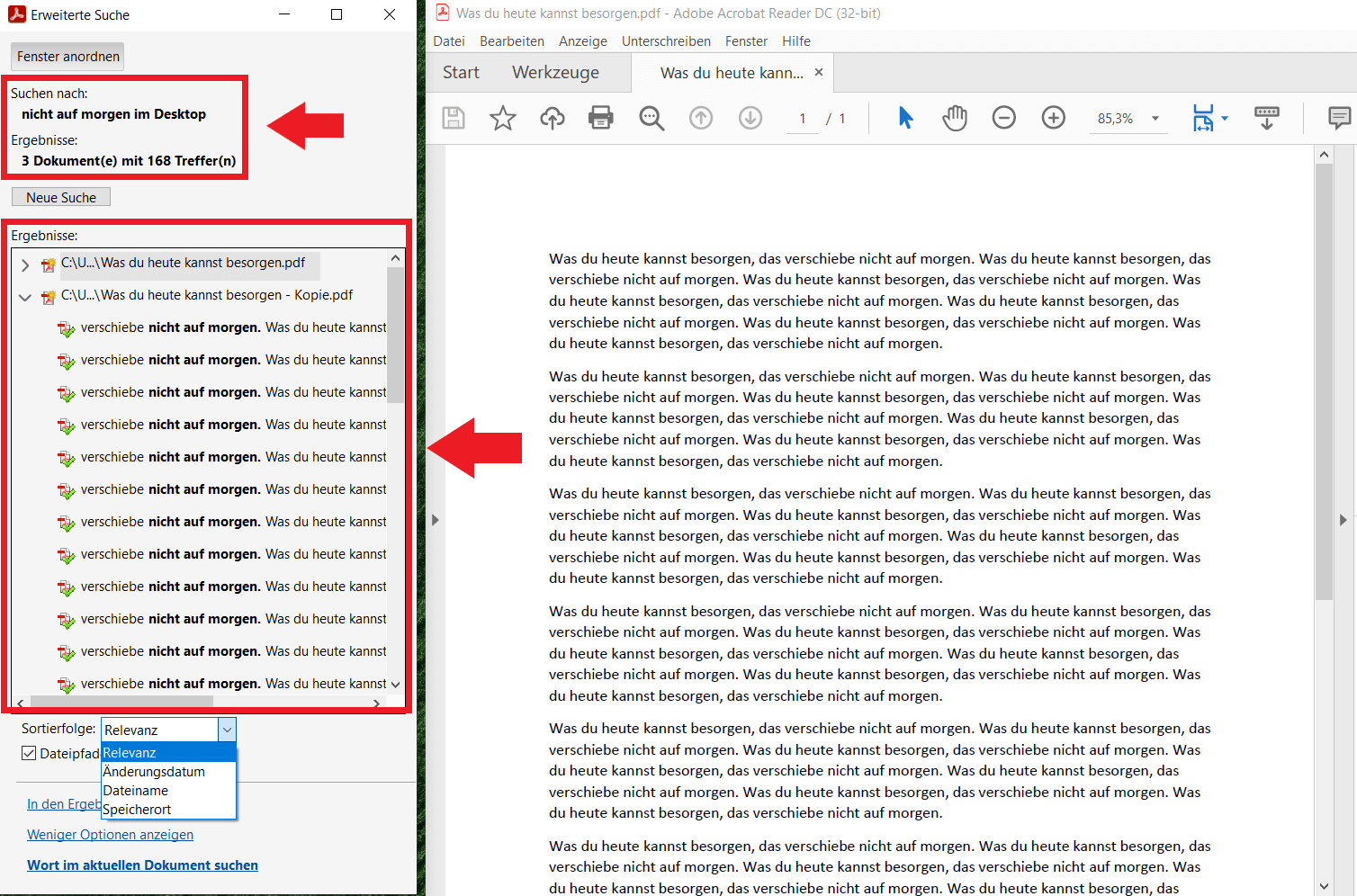Switch to the Start tab
1357x896 pixels.
(x=461, y=73)
